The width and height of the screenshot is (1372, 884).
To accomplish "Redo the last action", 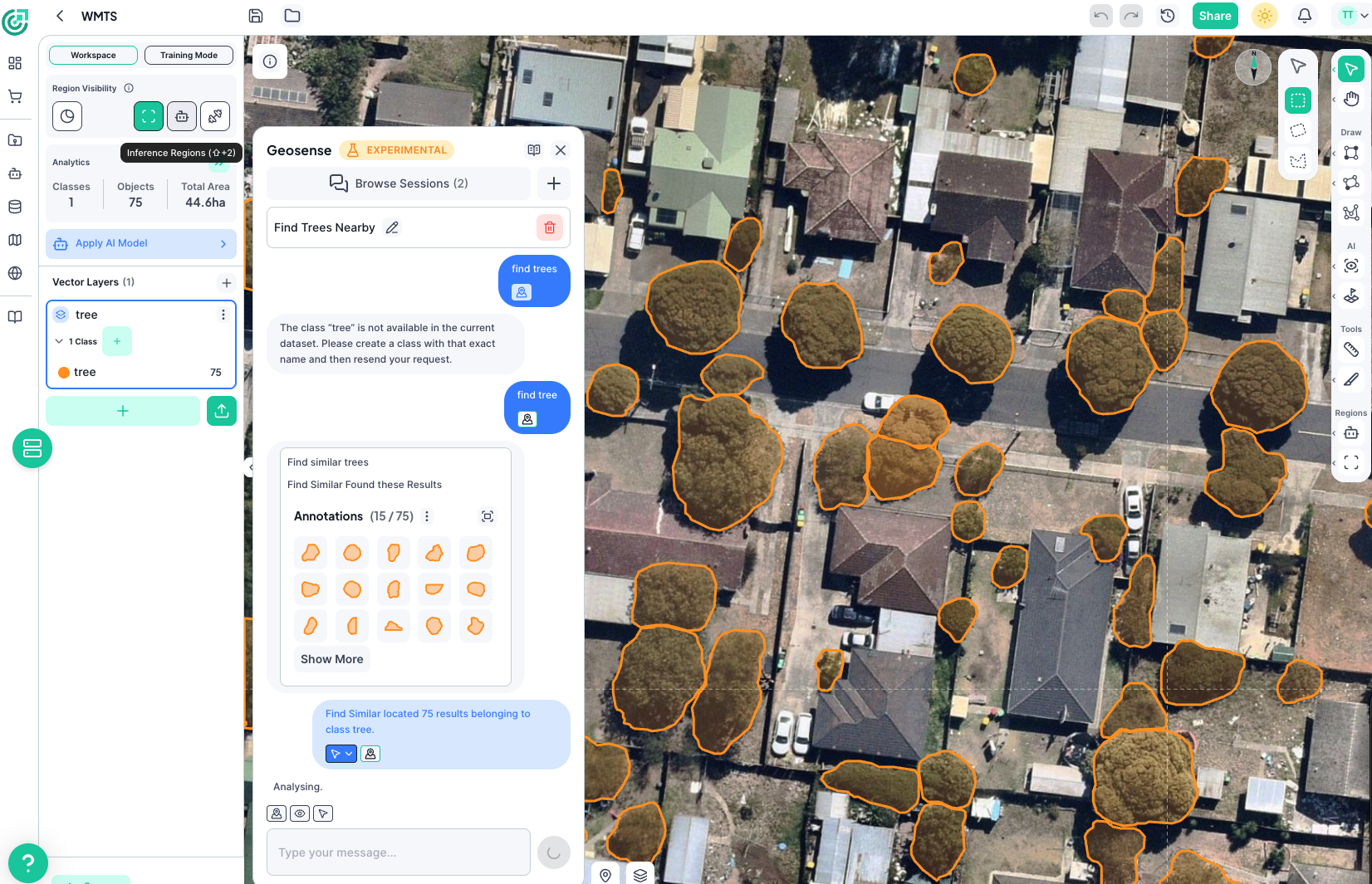I will point(1131,16).
